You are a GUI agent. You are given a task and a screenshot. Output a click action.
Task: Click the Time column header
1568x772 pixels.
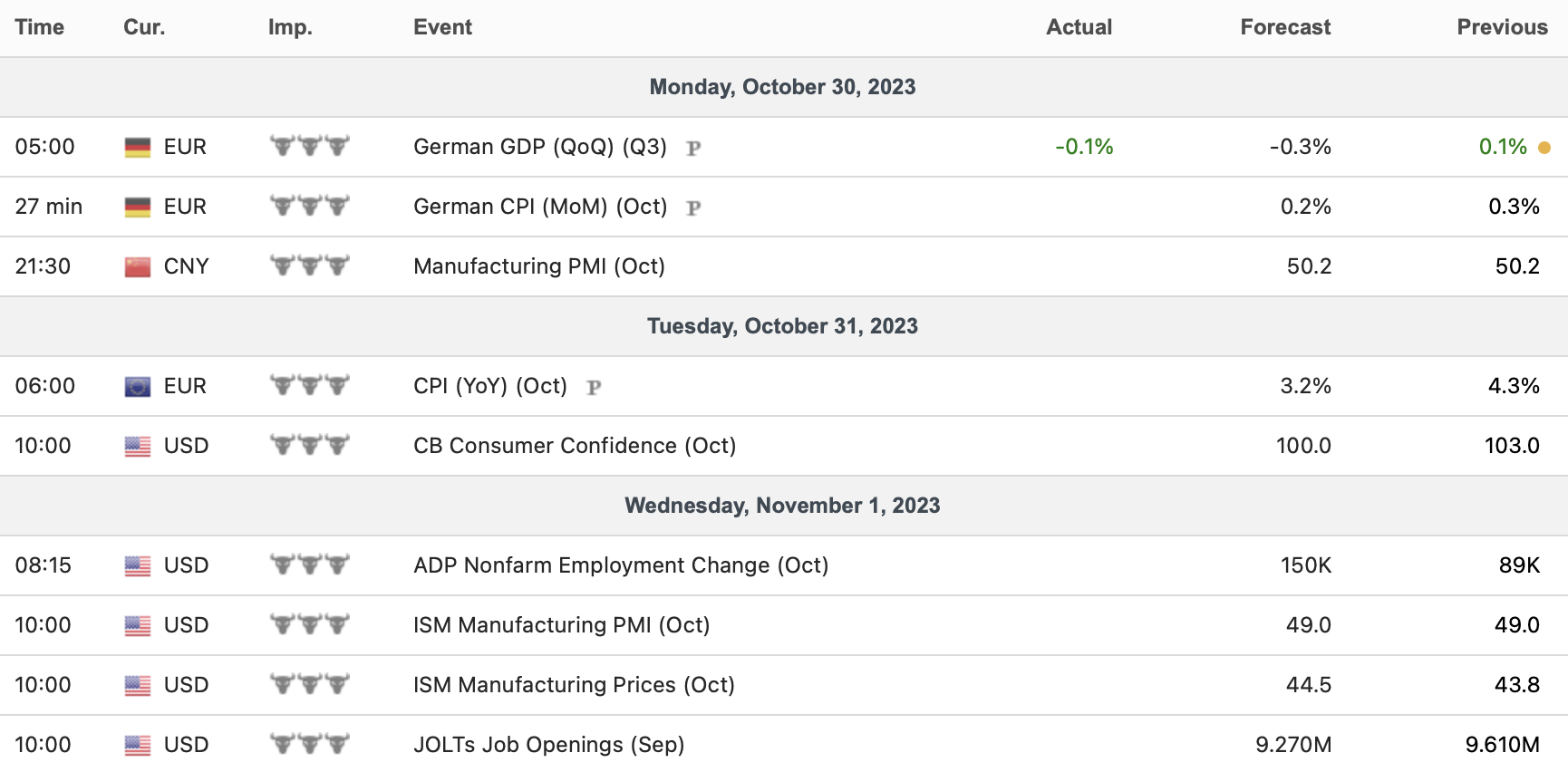click(40, 27)
